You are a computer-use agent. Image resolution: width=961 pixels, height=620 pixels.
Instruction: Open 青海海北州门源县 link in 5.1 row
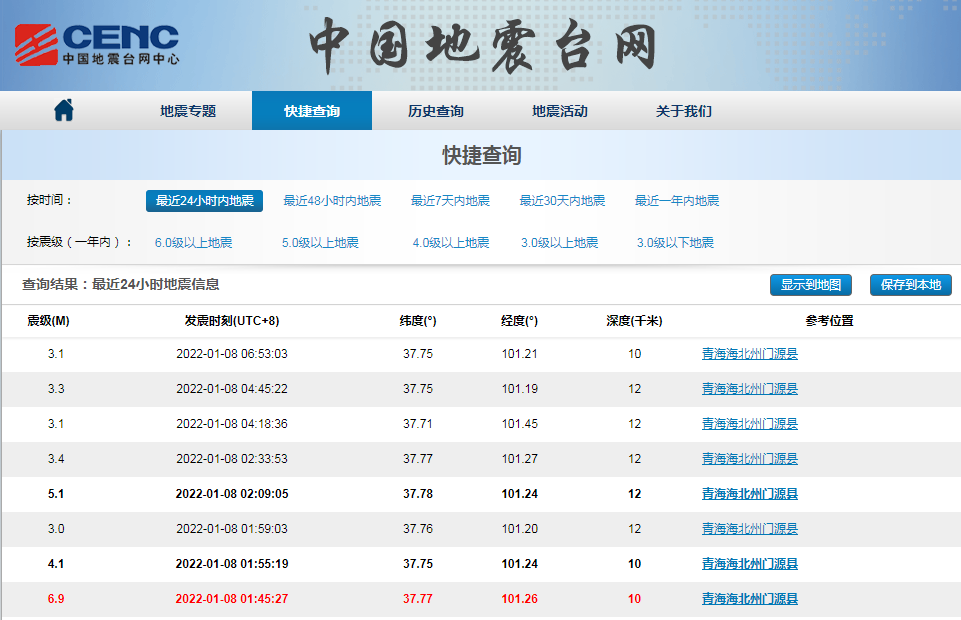pyautogui.click(x=750, y=494)
